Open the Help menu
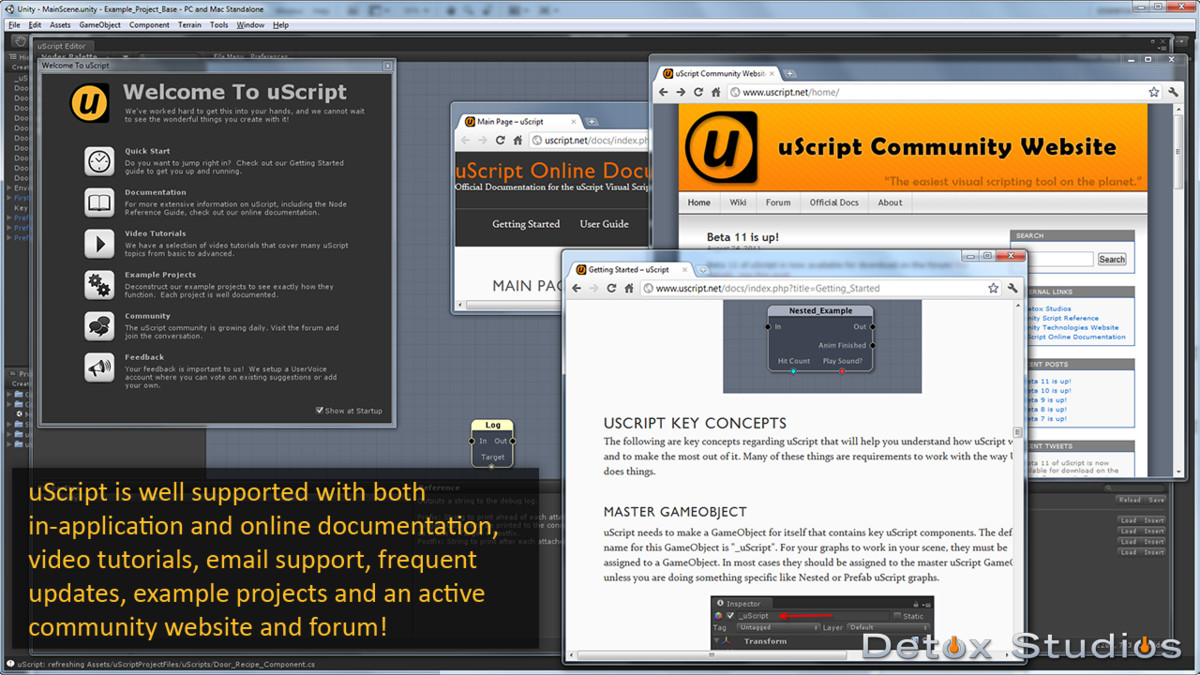This screenshot has height=675, width=1200. pyautogui.click(x=281, y=25)
